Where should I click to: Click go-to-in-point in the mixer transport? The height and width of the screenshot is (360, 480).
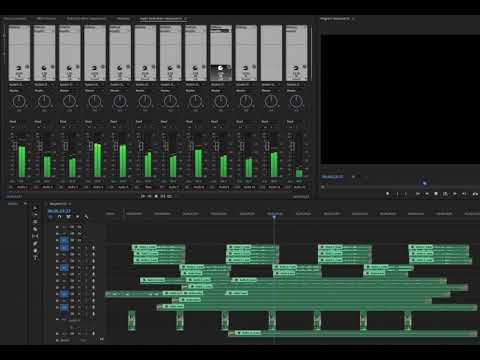(x=143, y=196)
